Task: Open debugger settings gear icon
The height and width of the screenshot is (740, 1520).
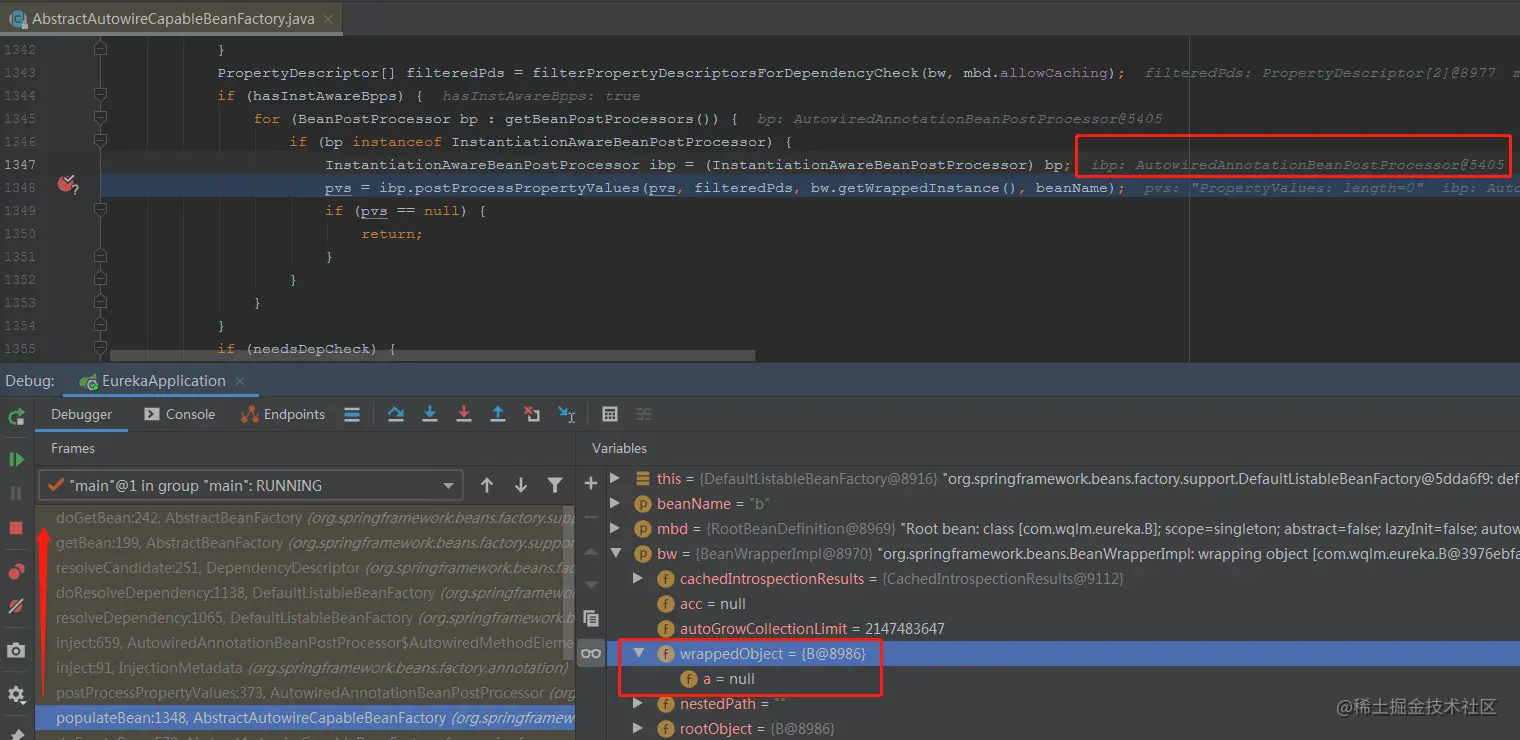Action: (16, 694)
